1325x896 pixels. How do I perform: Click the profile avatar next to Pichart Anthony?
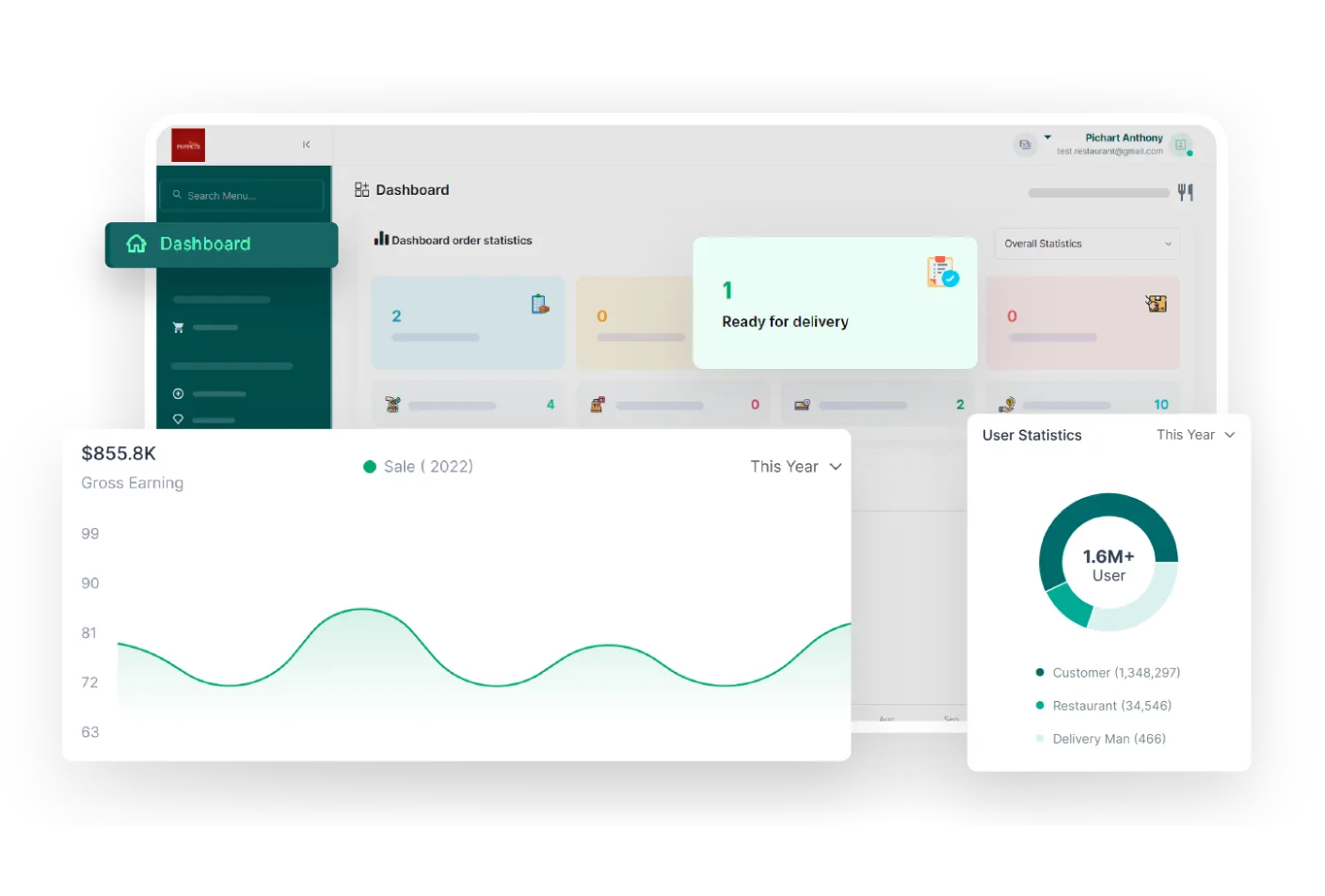[1180, 145]
